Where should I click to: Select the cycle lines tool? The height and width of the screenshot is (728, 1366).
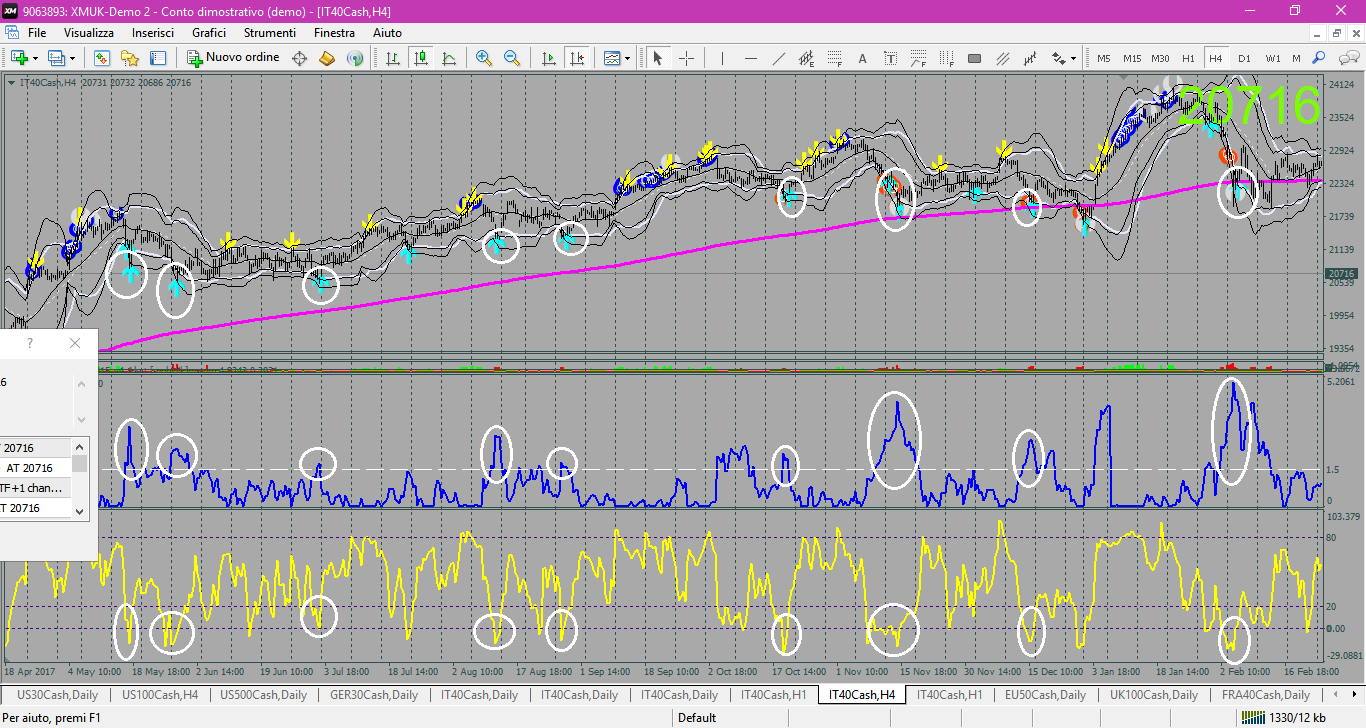(1030, 58)
